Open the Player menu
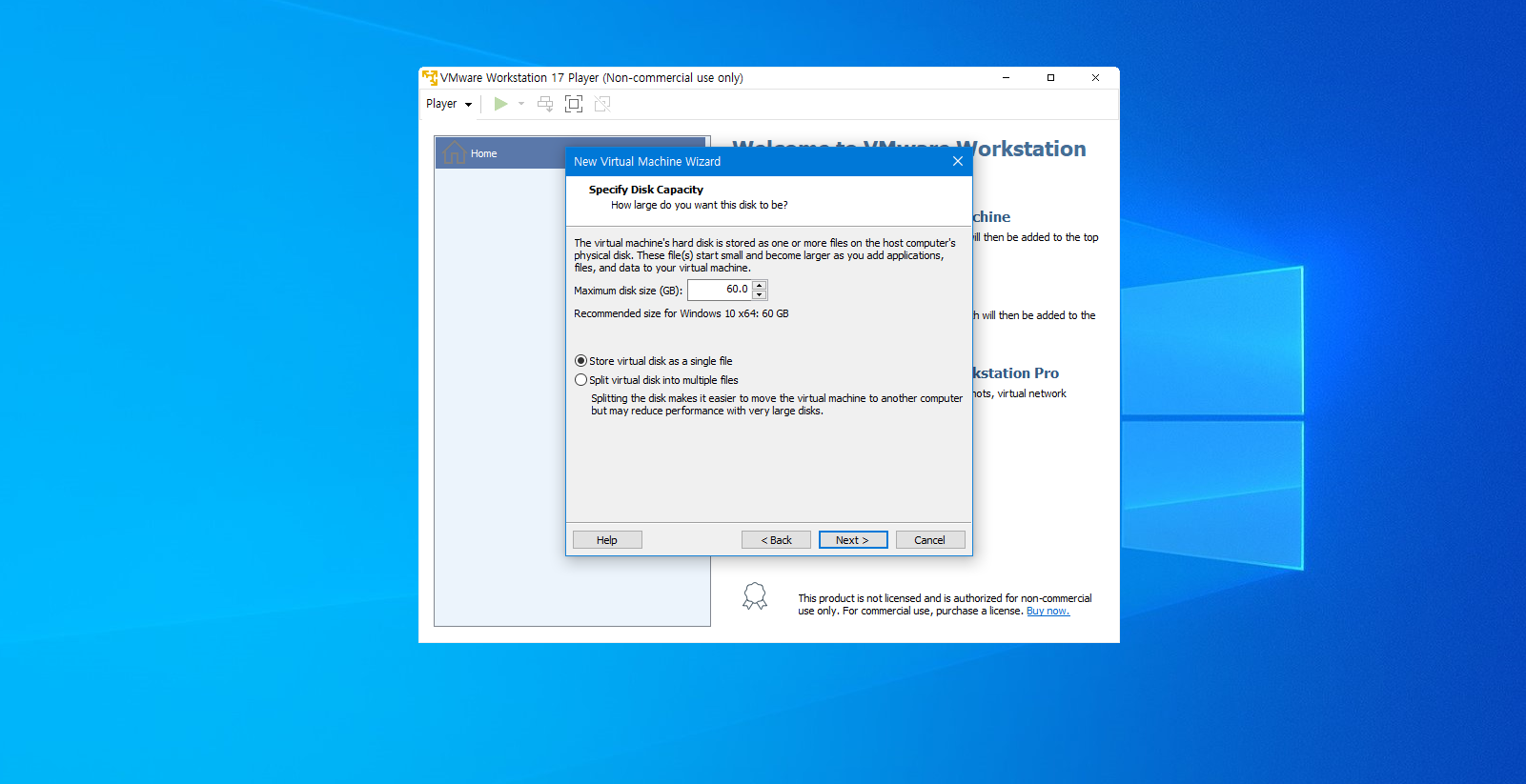The width and height of the screenshot is (1526, 784). (x=448, y=104)
